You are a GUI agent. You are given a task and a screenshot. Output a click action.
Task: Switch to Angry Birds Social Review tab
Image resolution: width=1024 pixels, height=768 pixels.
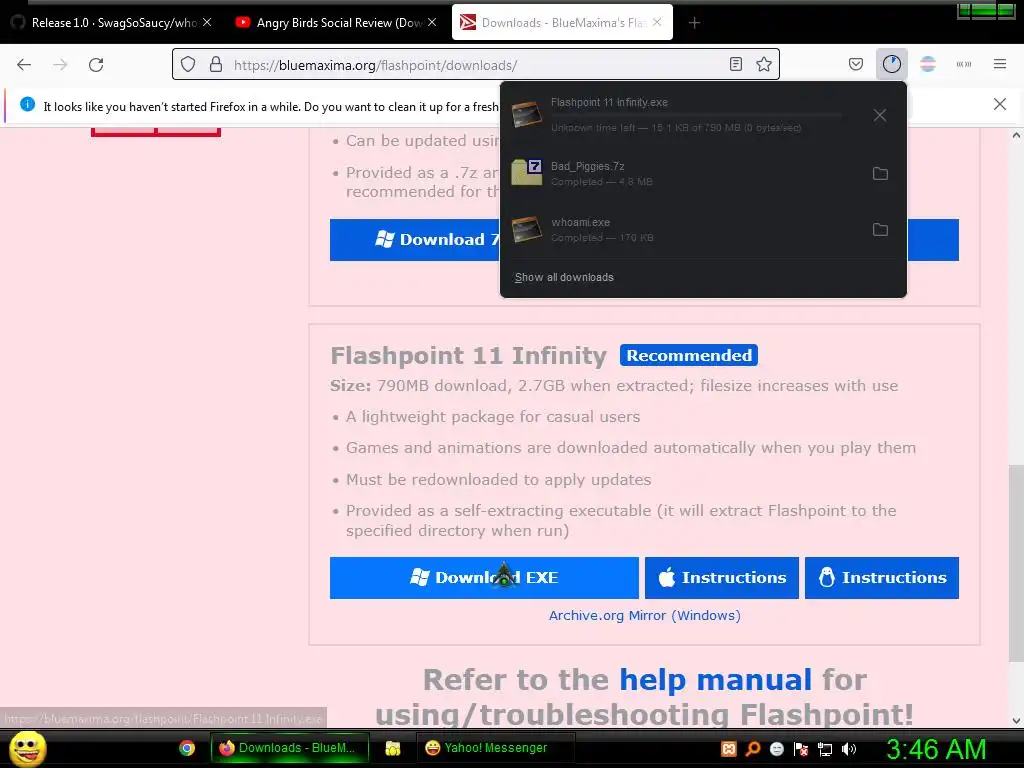(x=336, y=23)
